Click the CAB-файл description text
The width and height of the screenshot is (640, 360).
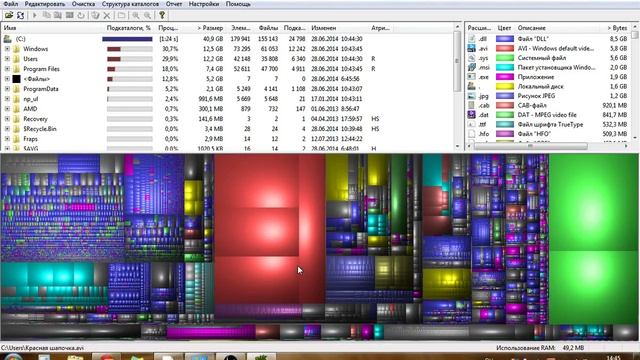point(532,105)
